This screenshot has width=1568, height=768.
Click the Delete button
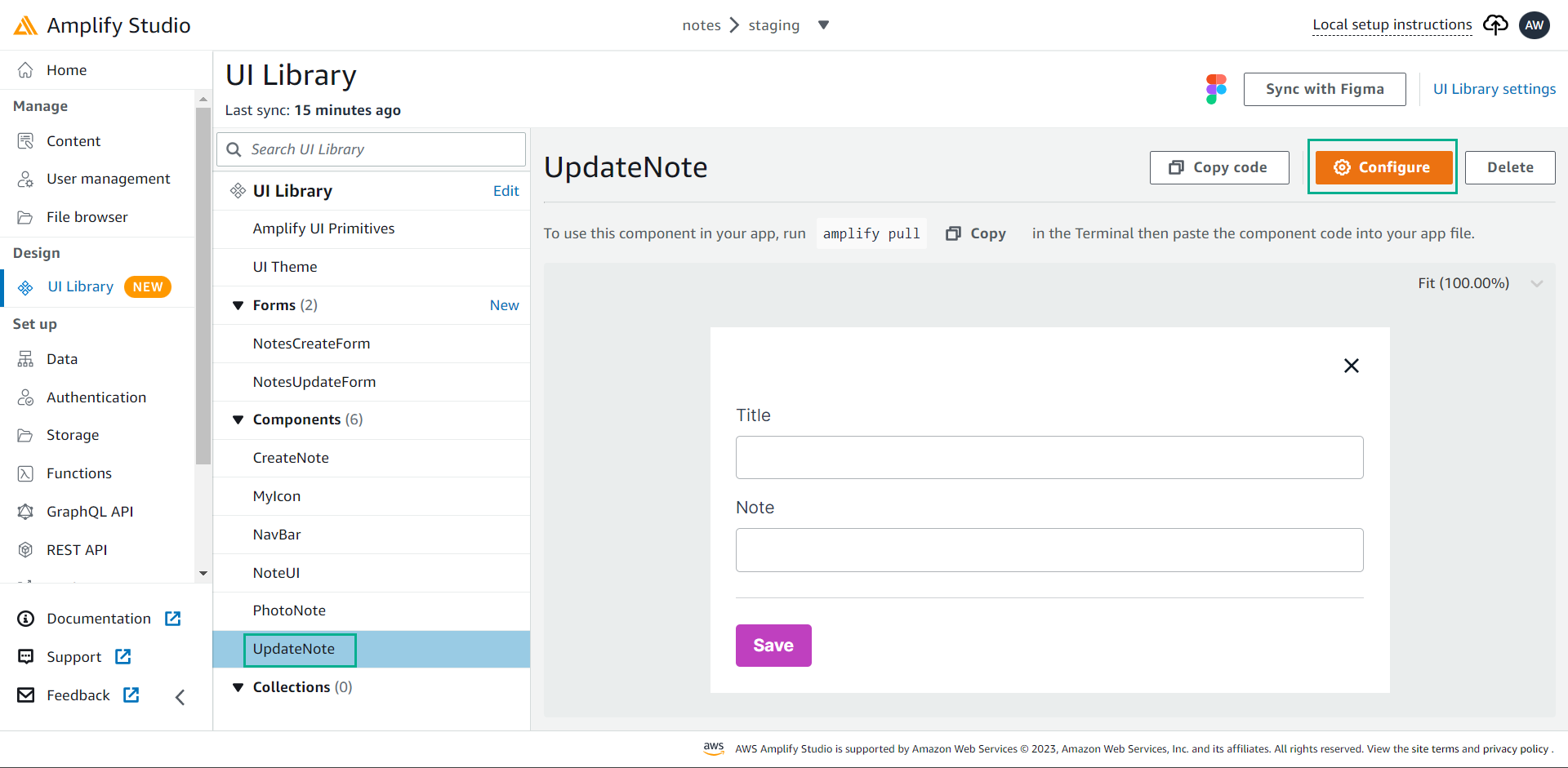[1510, 167]
